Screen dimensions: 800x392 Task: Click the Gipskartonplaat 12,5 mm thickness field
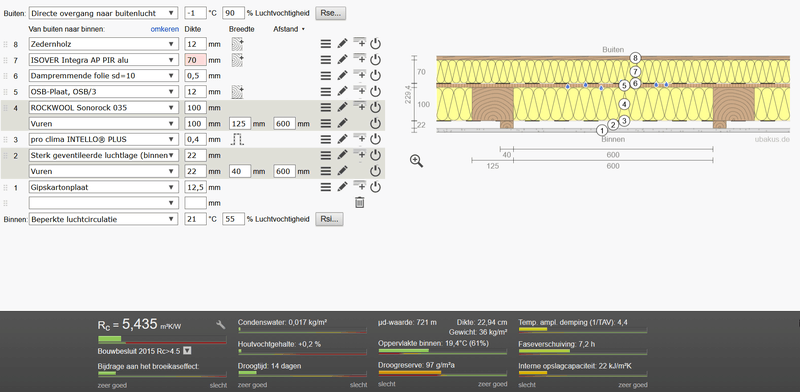tap(195, 187)
